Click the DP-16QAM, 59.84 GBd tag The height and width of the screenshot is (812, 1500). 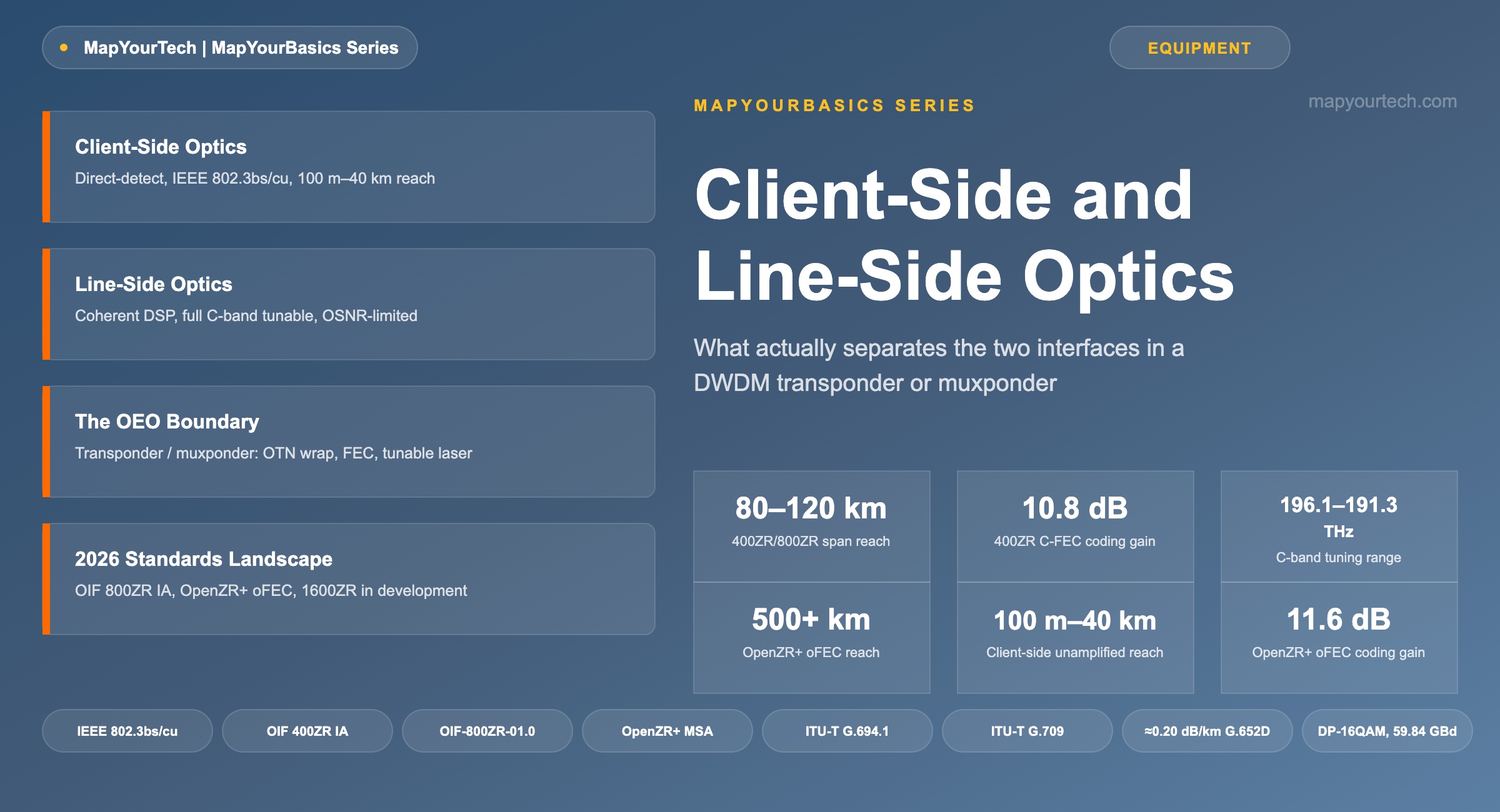[1387, 731]
